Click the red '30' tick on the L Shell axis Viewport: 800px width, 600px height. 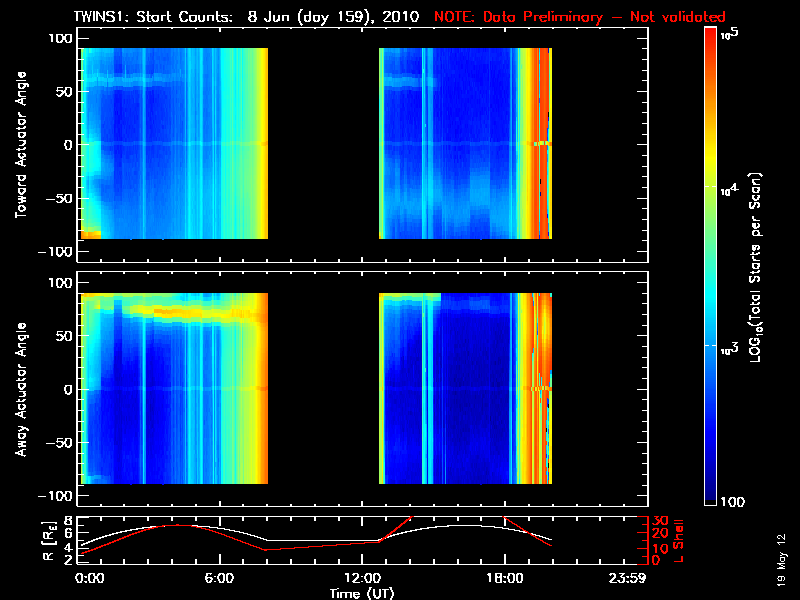(x=660, y=521)
